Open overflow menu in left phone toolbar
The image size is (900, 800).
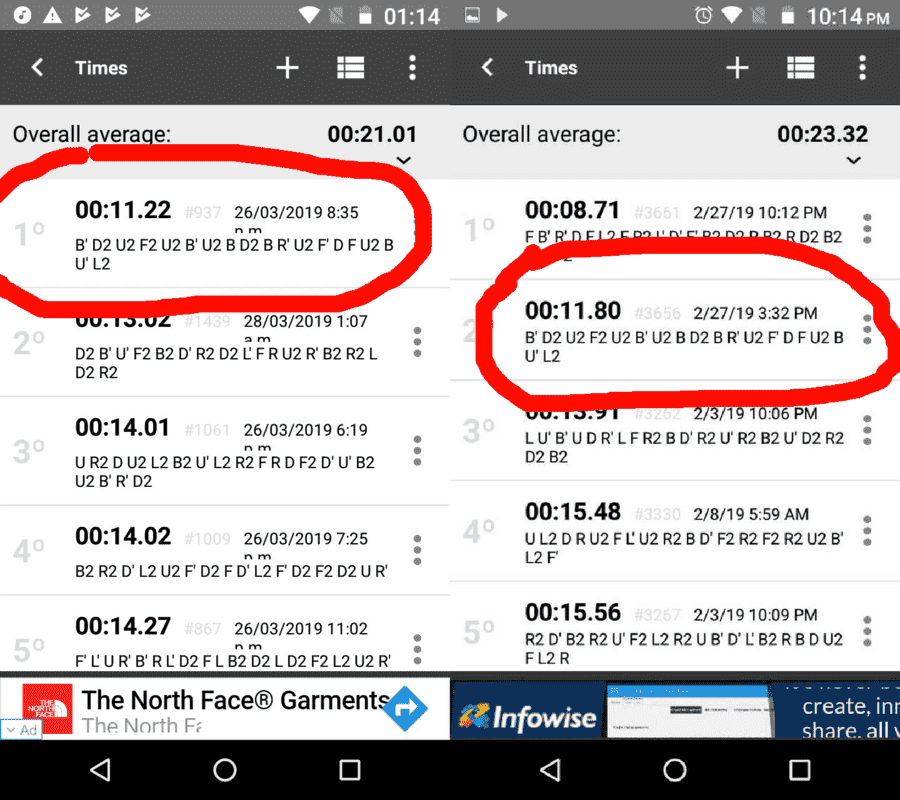tap(412, 68)
